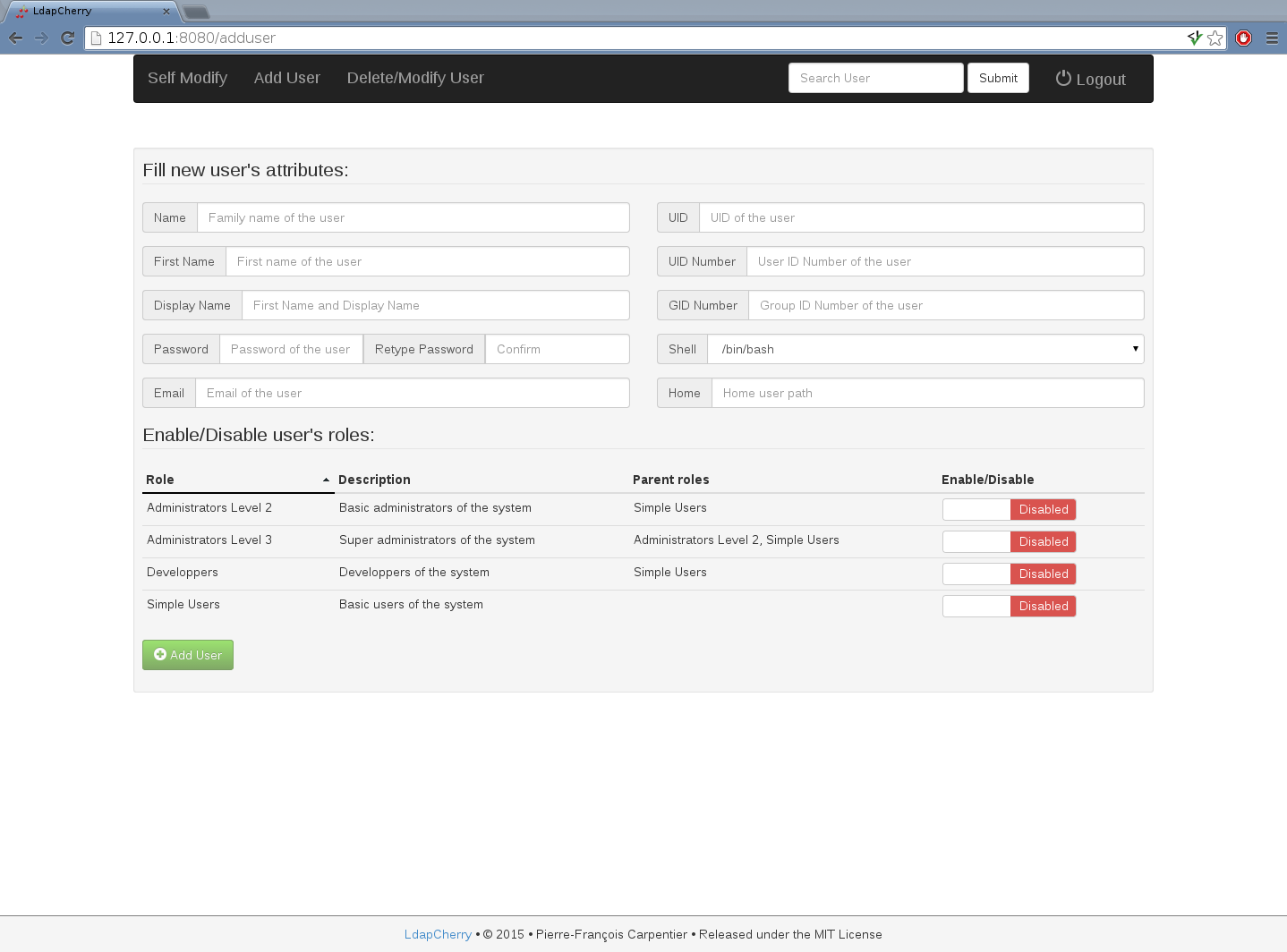This screenshot has width=1287, height=952.
Task: Toggle the Simple Users role switch
Action: tap(1009, 606)
